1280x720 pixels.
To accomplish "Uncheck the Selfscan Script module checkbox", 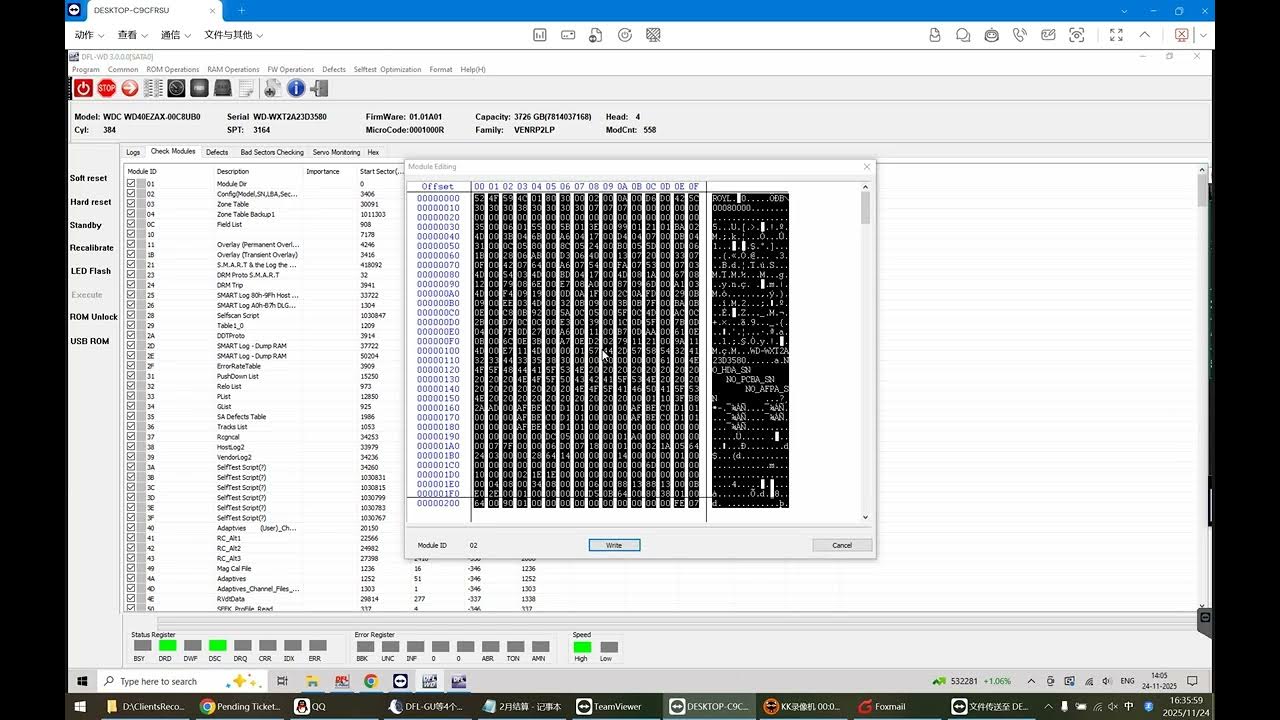I will (131, 315).
